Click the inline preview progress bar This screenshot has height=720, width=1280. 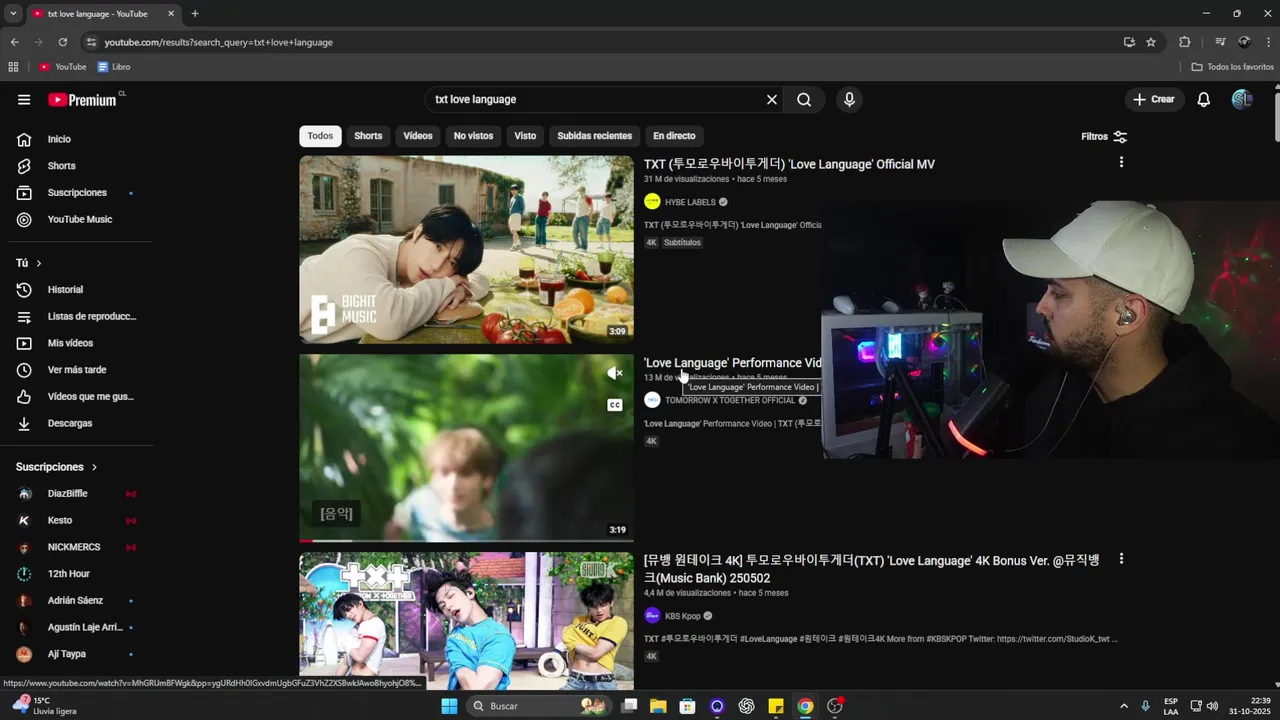(x=466, y=541)
